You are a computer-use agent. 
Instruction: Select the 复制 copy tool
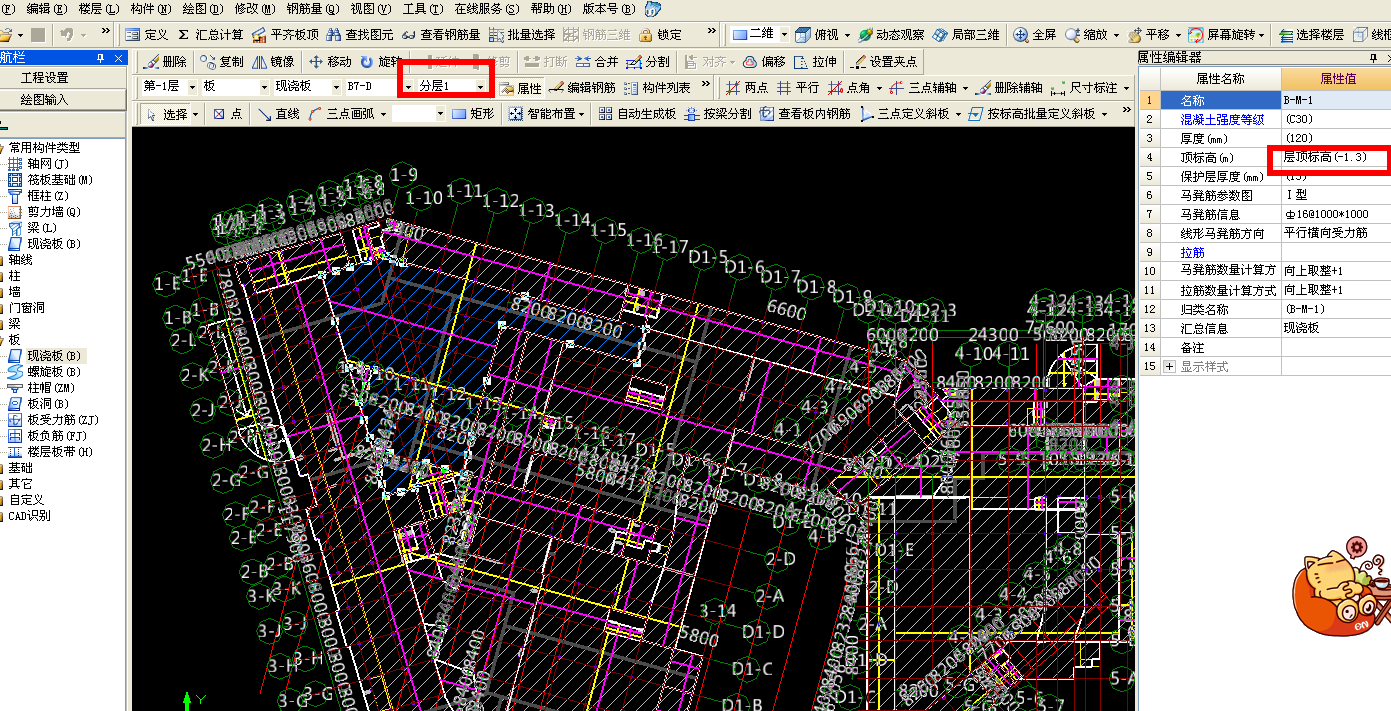pyautogui.click(x=222, y=61)
